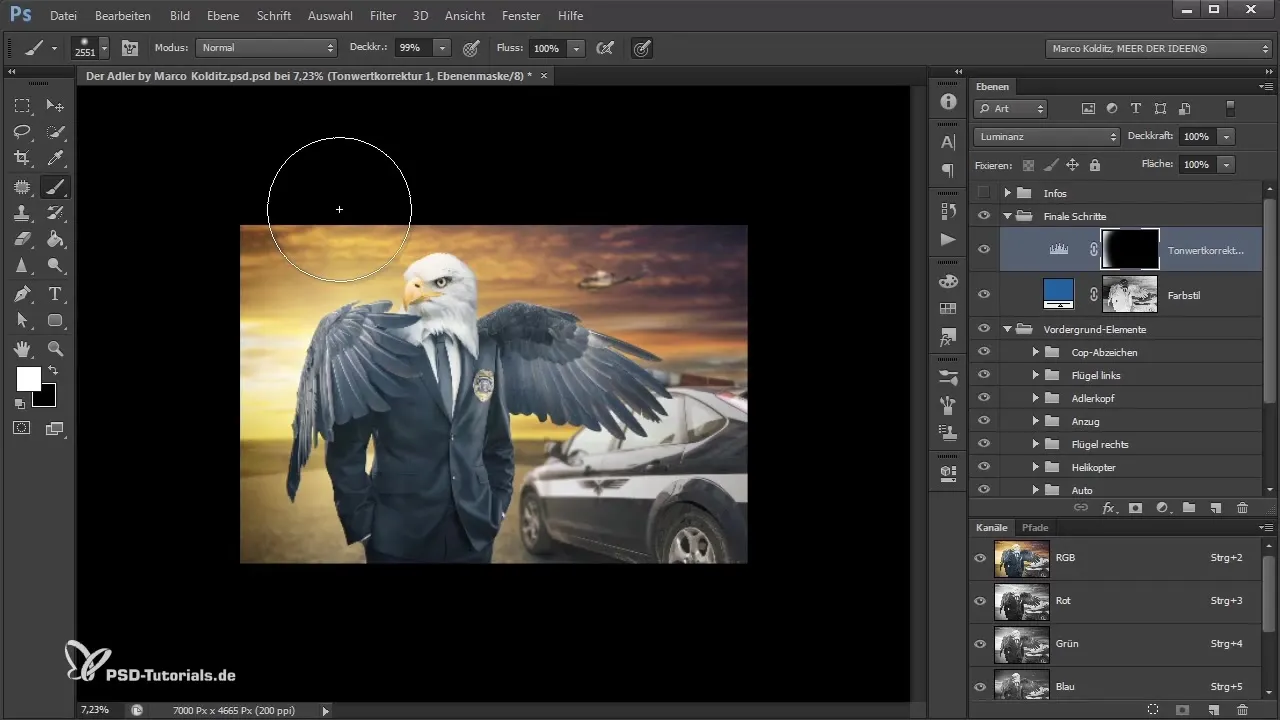Select the Eyedropper tool
The height and width of the screenshot is (720, 1280).
tap(56, 158)
